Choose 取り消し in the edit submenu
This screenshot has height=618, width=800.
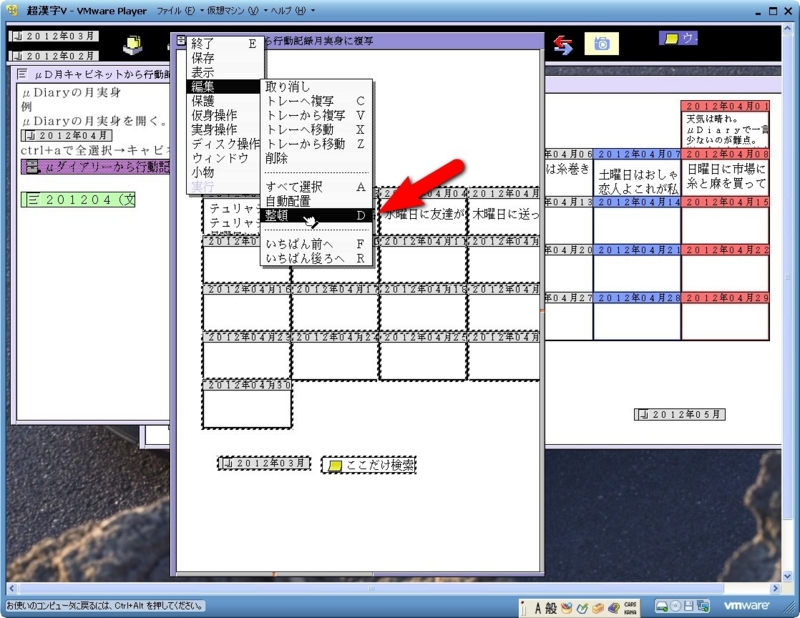tap(316, 87)
